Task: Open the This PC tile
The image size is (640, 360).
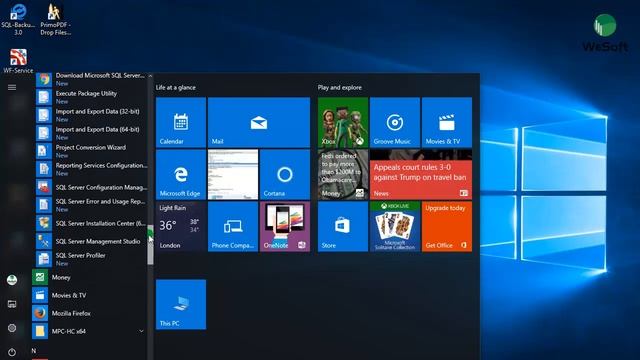Action: tap(181, 304)
